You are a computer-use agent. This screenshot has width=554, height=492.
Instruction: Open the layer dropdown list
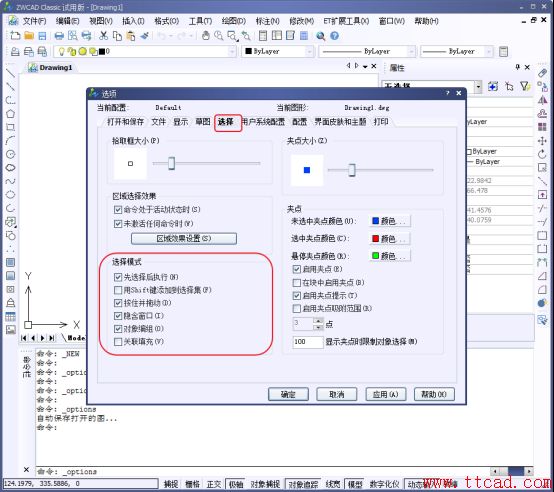click(232, 52)
